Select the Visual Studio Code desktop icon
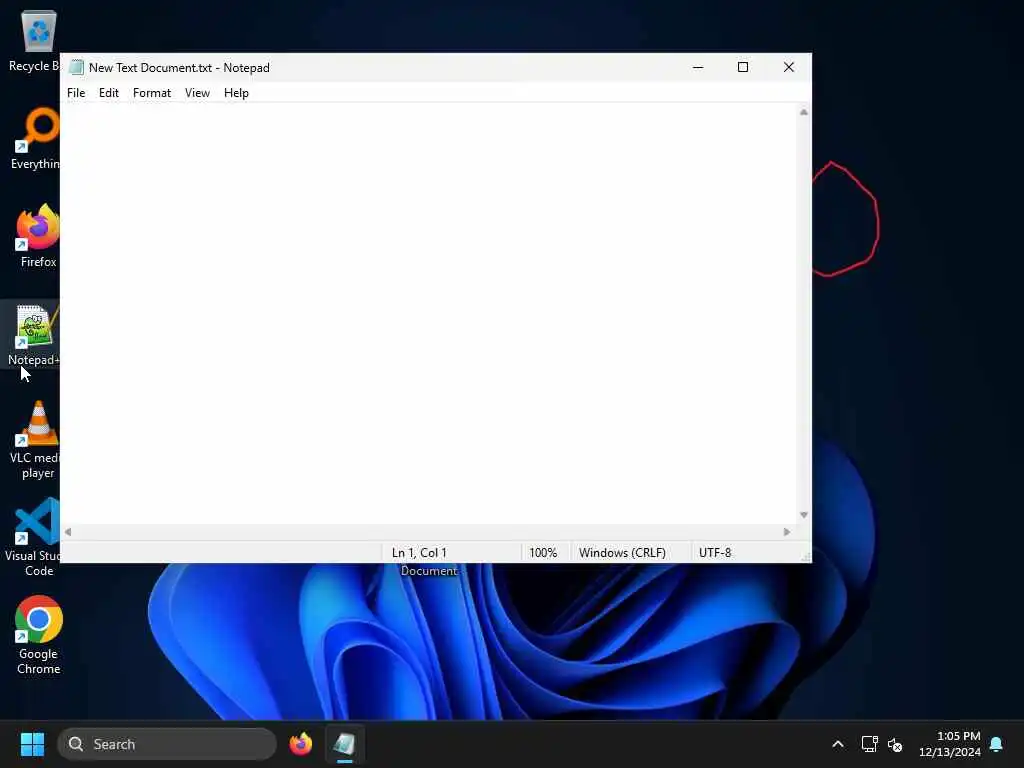This screenshot has height=768, width=1024. (34, 537)
